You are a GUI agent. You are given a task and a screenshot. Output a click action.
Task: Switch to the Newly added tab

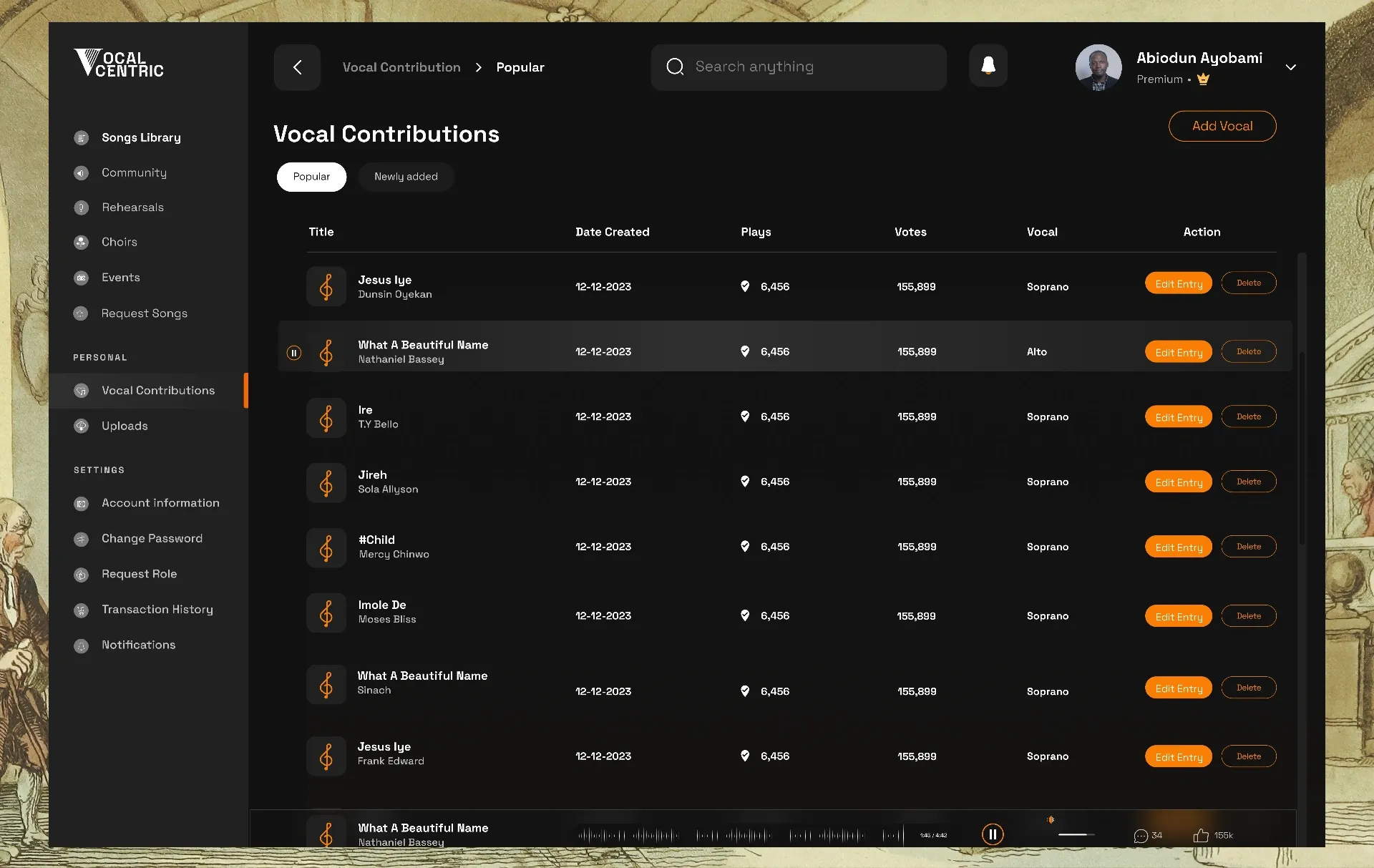pos(406,177)
